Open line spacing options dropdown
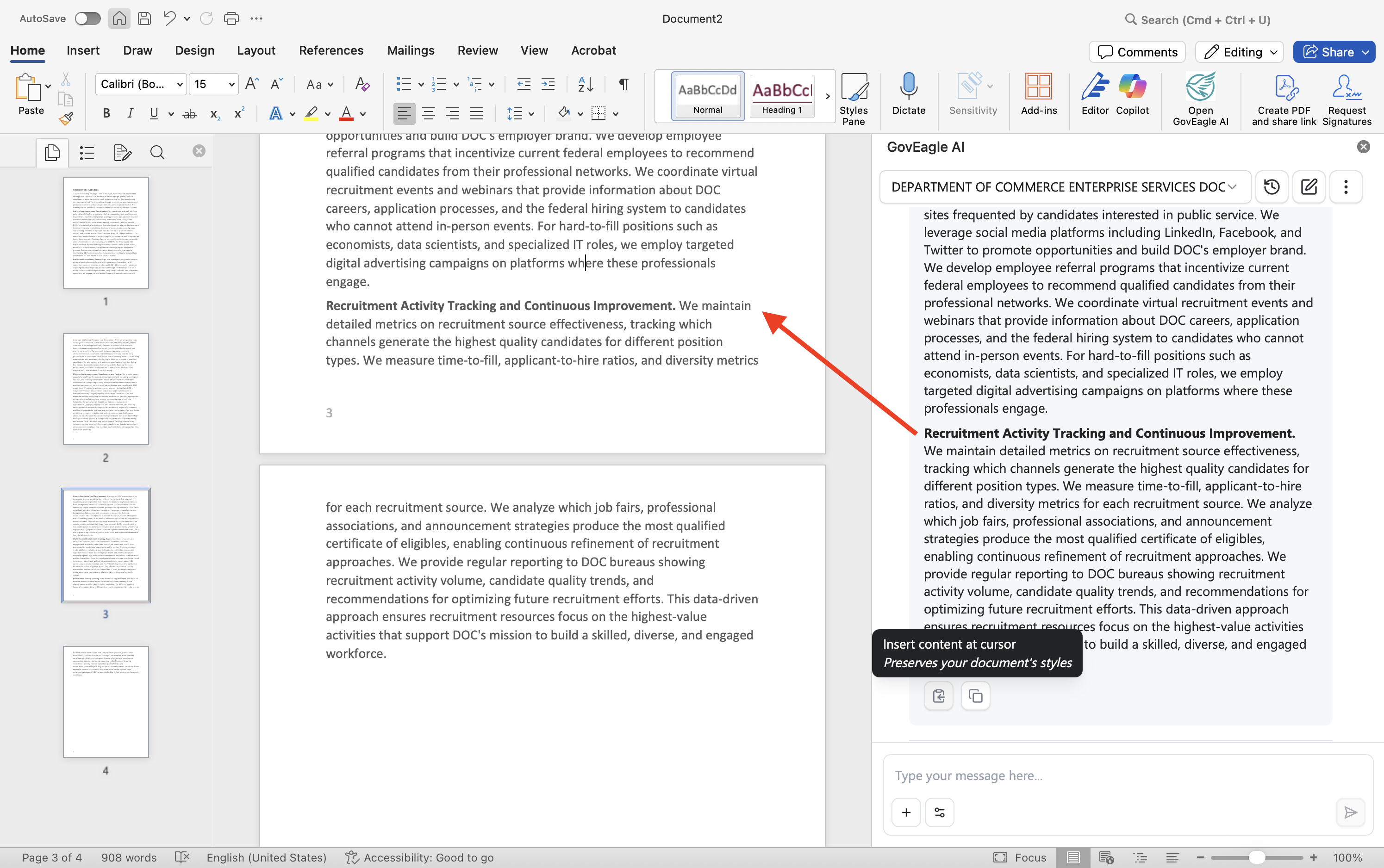Image resolution: width=1384 pixels, height=868 pixels. pyautogui.click(x=531, y=114)
